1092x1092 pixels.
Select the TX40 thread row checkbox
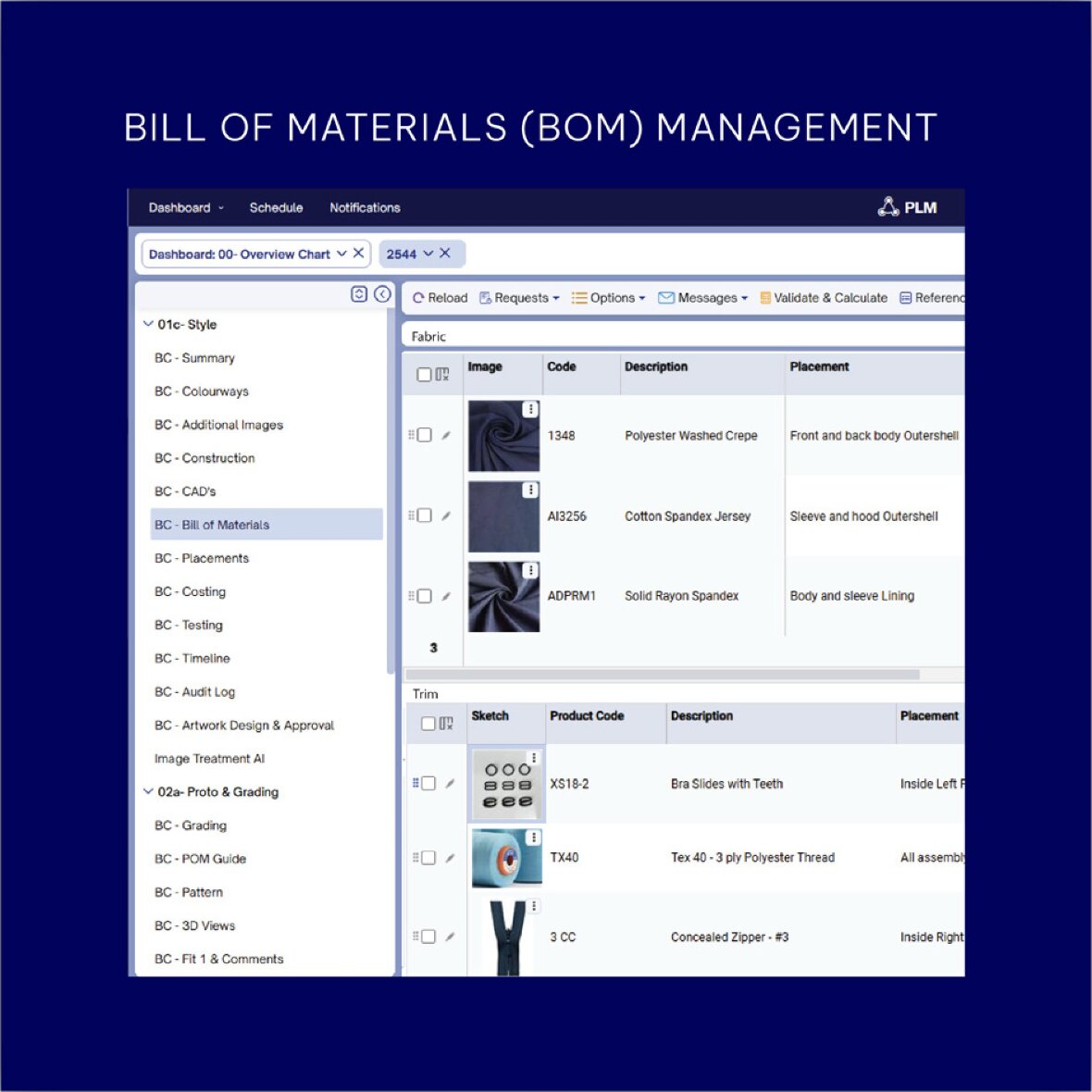(x=428, y=858)
